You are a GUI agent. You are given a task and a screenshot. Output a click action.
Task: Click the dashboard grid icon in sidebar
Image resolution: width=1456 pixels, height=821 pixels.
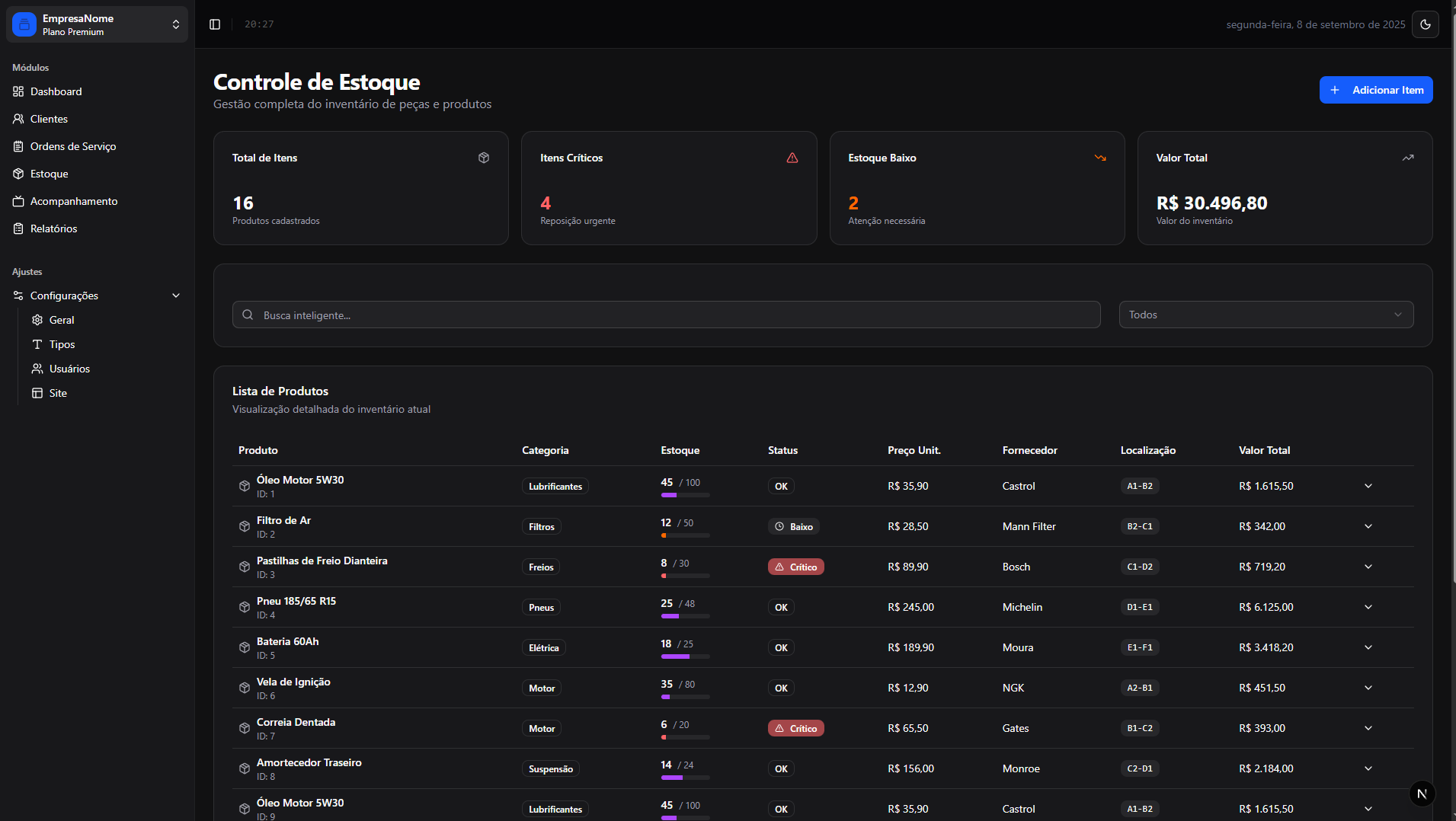point(18,91)
